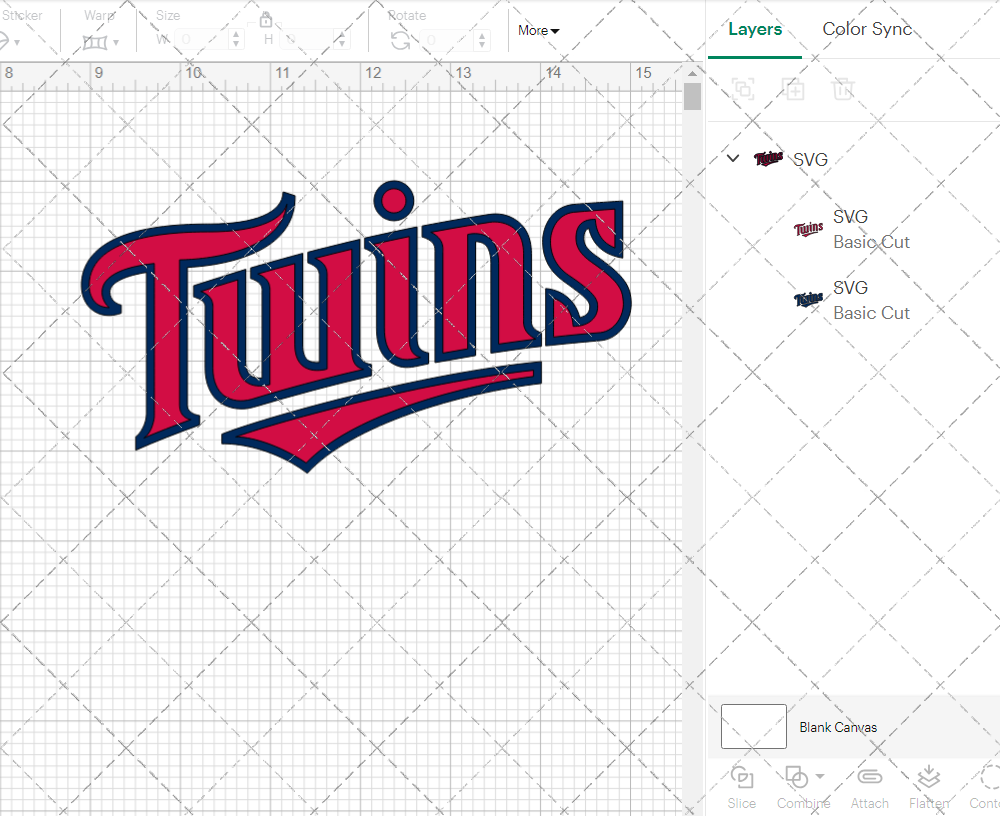Open the Warp dropdown
Viewport: 1000px width, 816px height.
(116, 43)
